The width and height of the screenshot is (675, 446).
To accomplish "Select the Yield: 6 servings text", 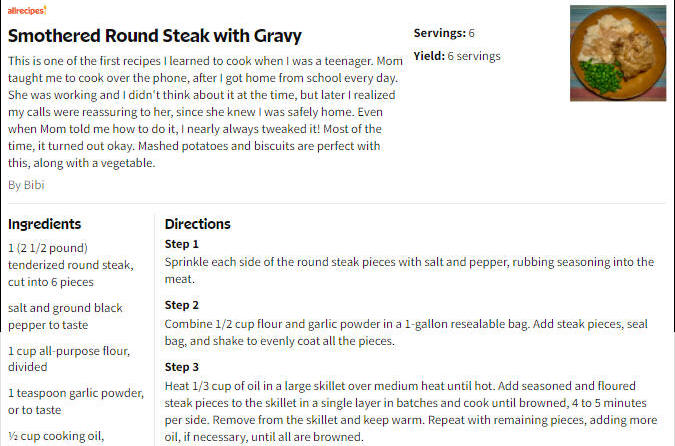I will point(457,56).
